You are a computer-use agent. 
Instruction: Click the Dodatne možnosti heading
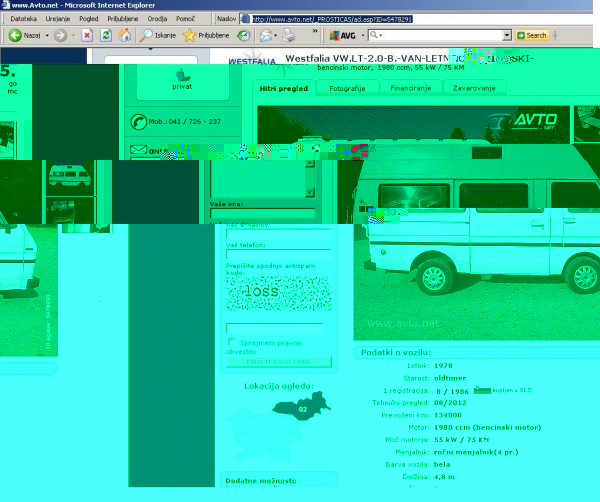(261, 481)
